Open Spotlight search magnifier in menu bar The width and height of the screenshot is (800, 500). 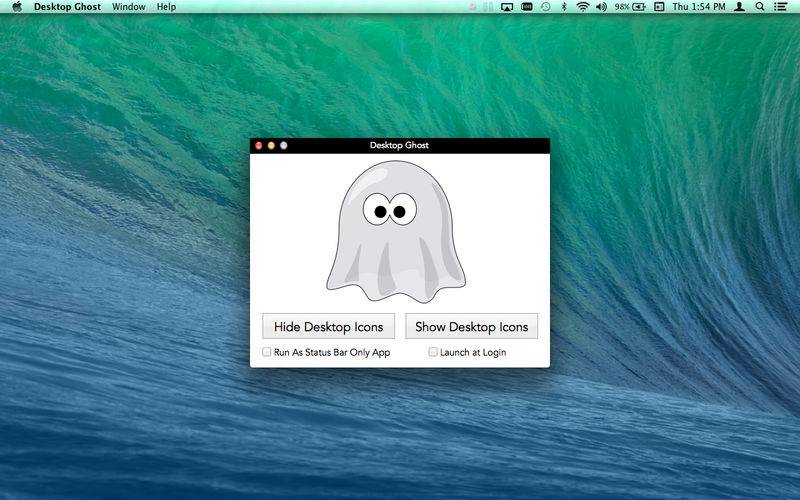pos(760,7)
